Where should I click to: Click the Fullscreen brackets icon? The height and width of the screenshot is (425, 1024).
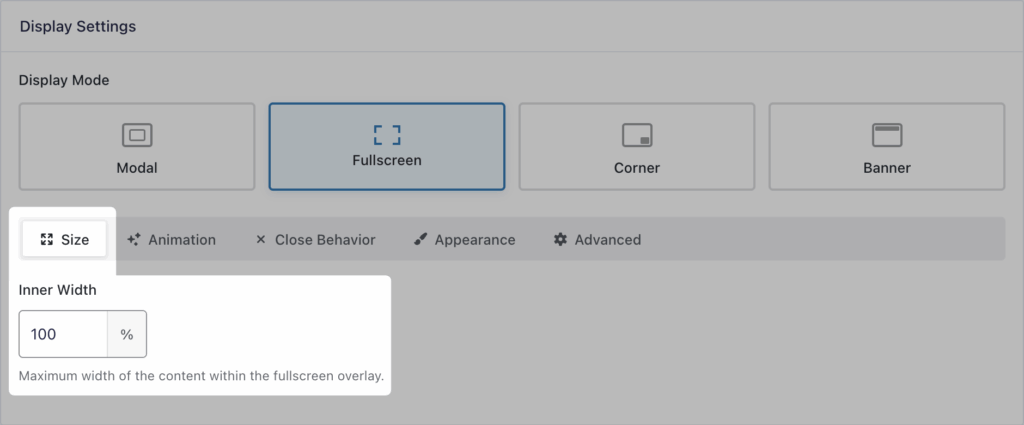[386, 134]
